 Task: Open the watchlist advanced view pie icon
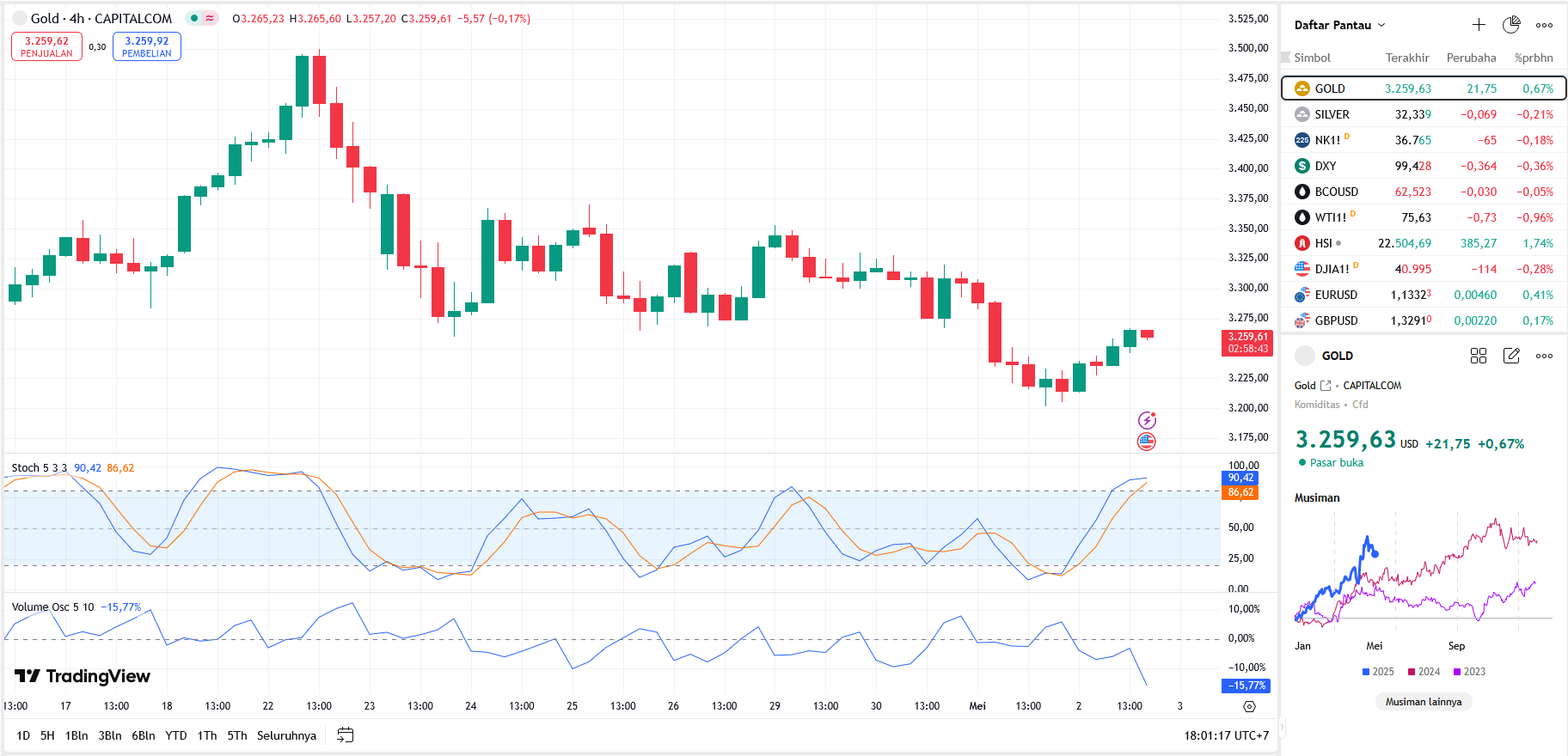[1511, 25]
